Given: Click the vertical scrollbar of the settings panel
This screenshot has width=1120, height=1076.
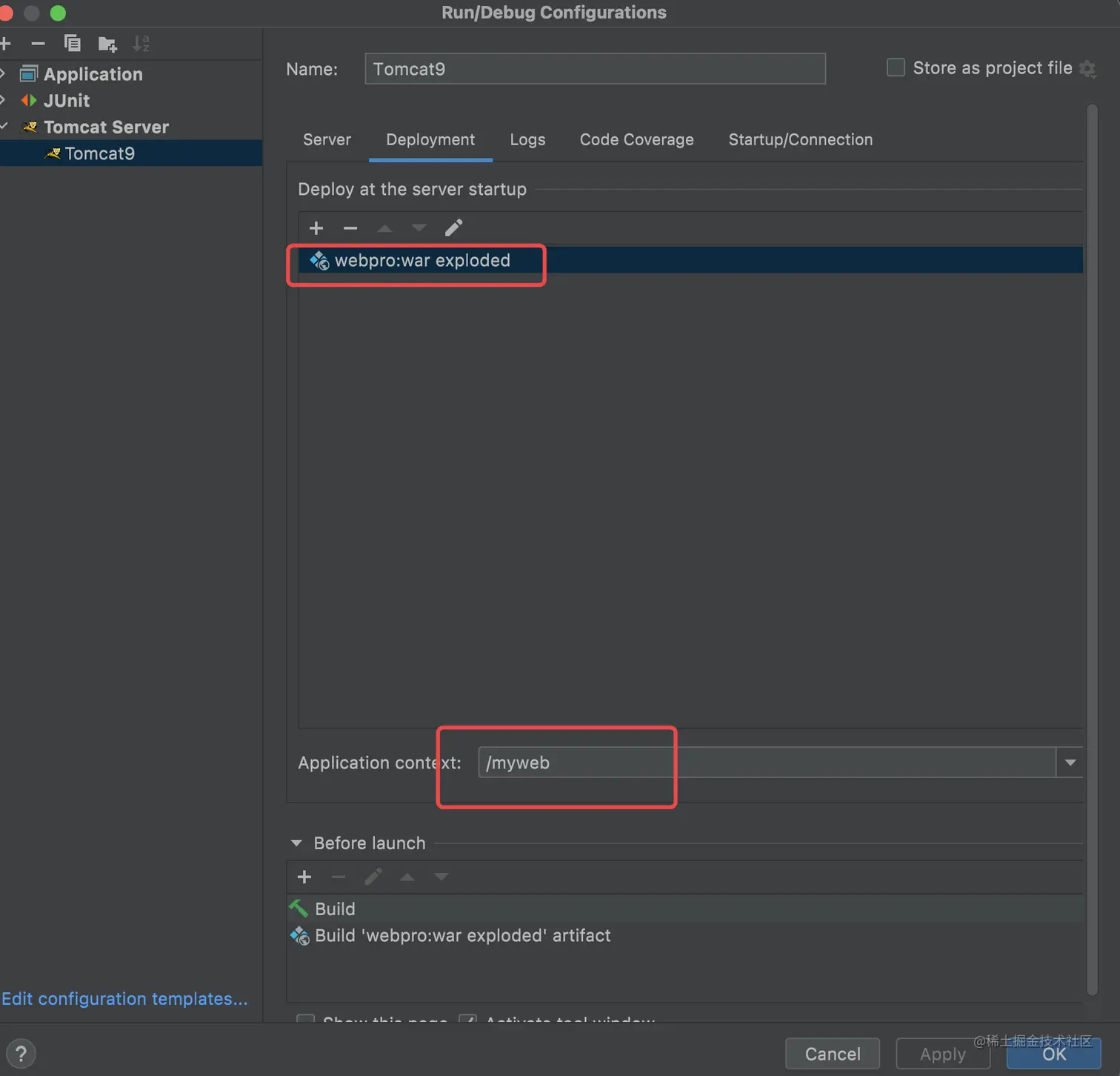Looking at the screenshot, I should (x=1091, y=550).
